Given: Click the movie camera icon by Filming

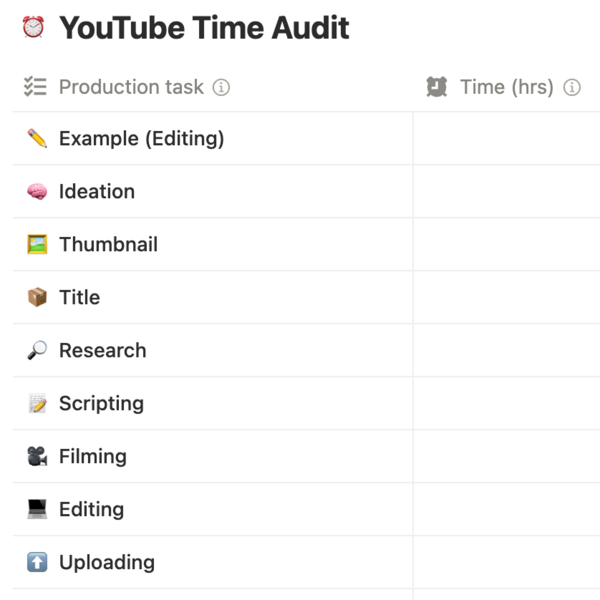Looking at the screenshot, I should [37, 457].
